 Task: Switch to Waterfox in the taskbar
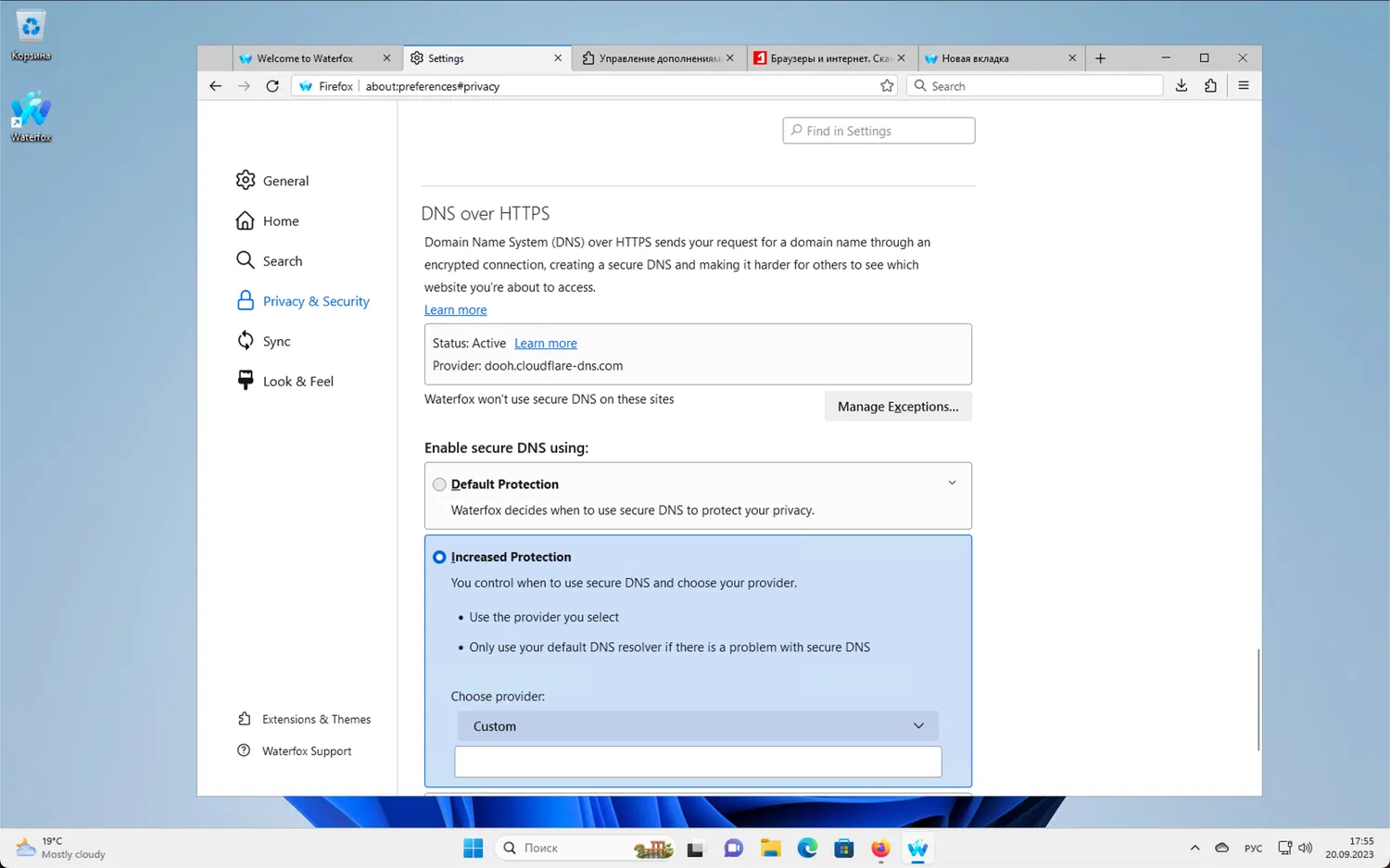917,848
